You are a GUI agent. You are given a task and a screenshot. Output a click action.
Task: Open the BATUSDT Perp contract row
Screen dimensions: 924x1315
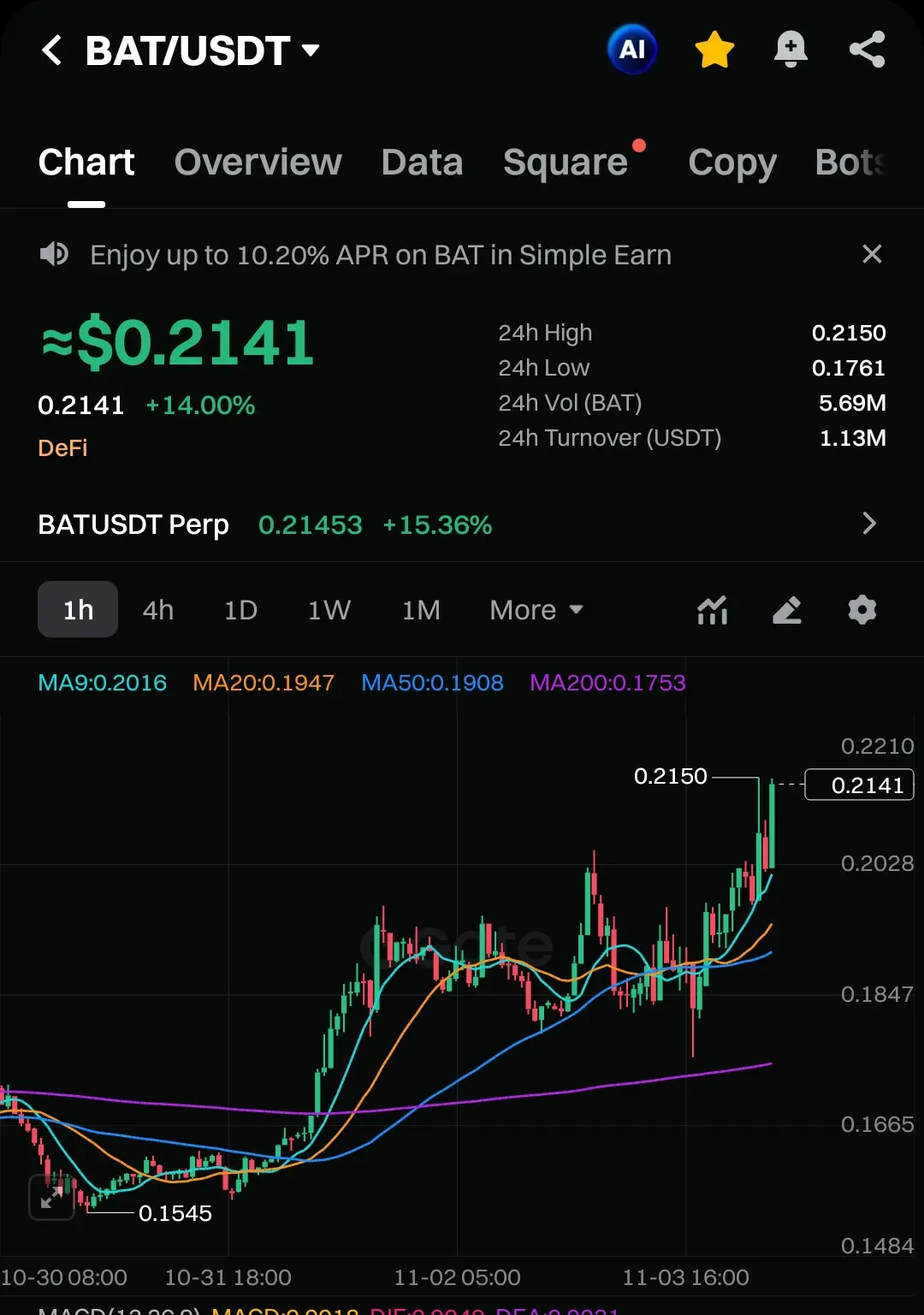pyautogui.click(x=462, y=524)
